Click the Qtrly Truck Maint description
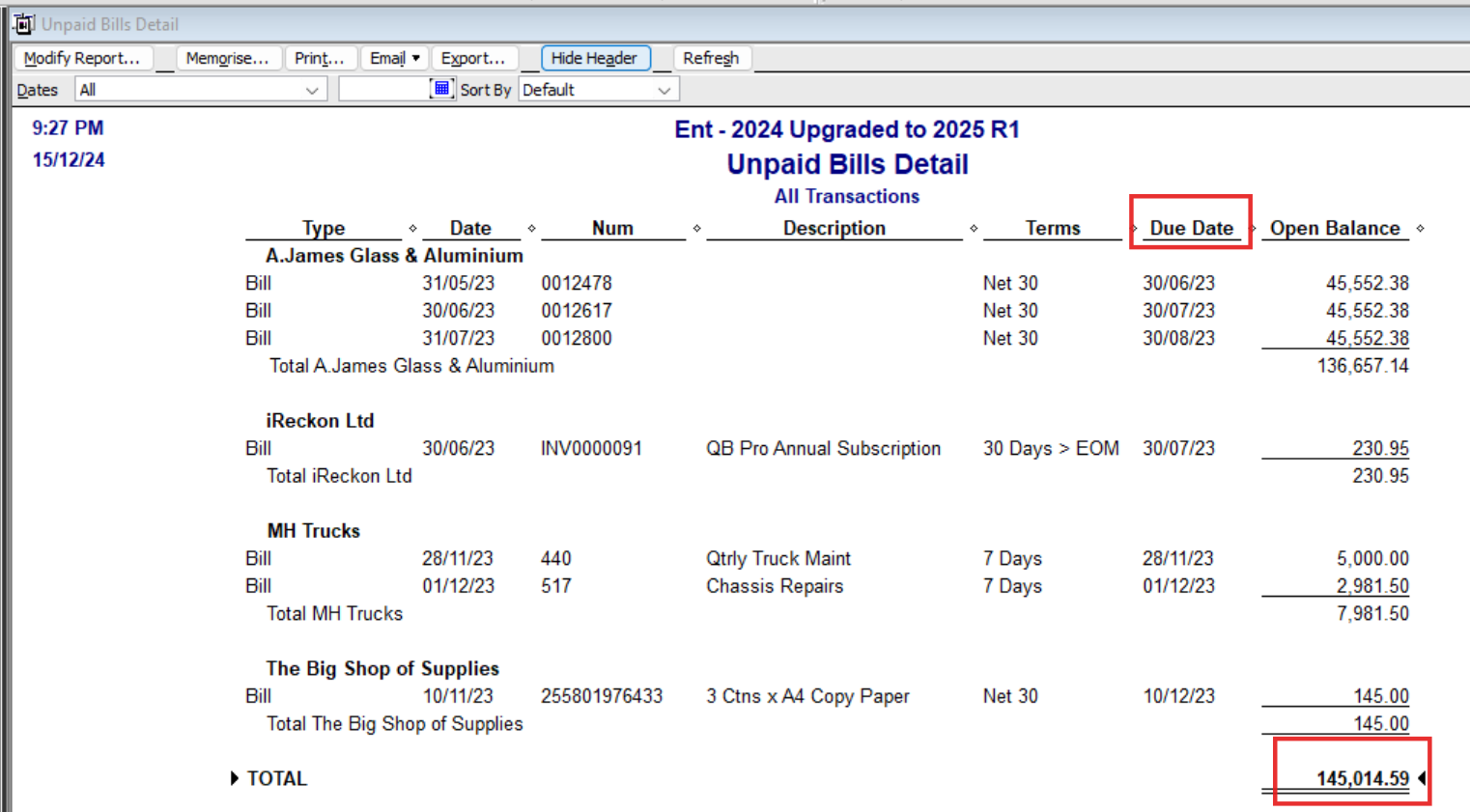The width and height of the screenshot is (1470, 812). click(x=778, y=558)
